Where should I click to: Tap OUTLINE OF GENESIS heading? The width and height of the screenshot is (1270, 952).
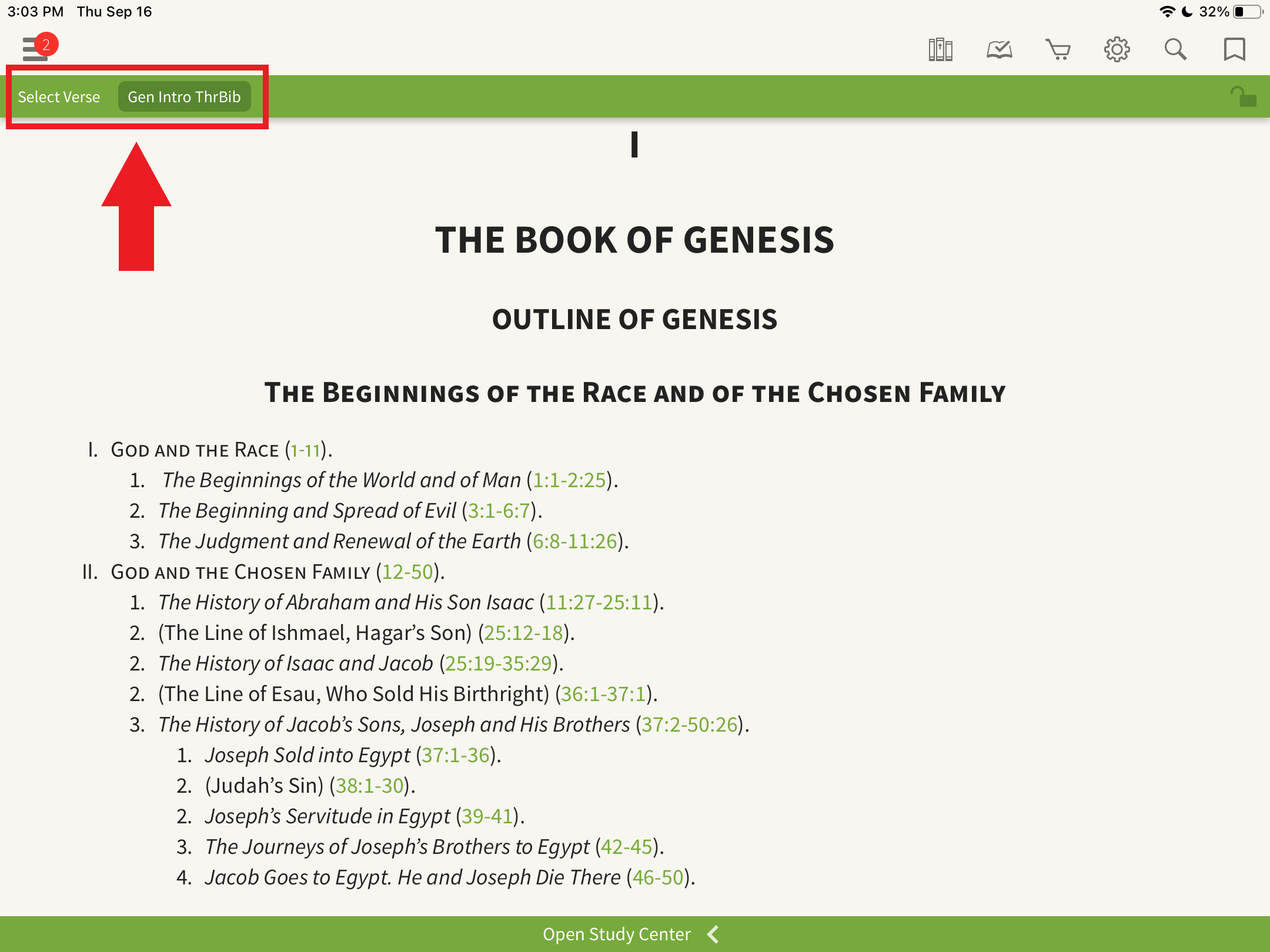634,320
